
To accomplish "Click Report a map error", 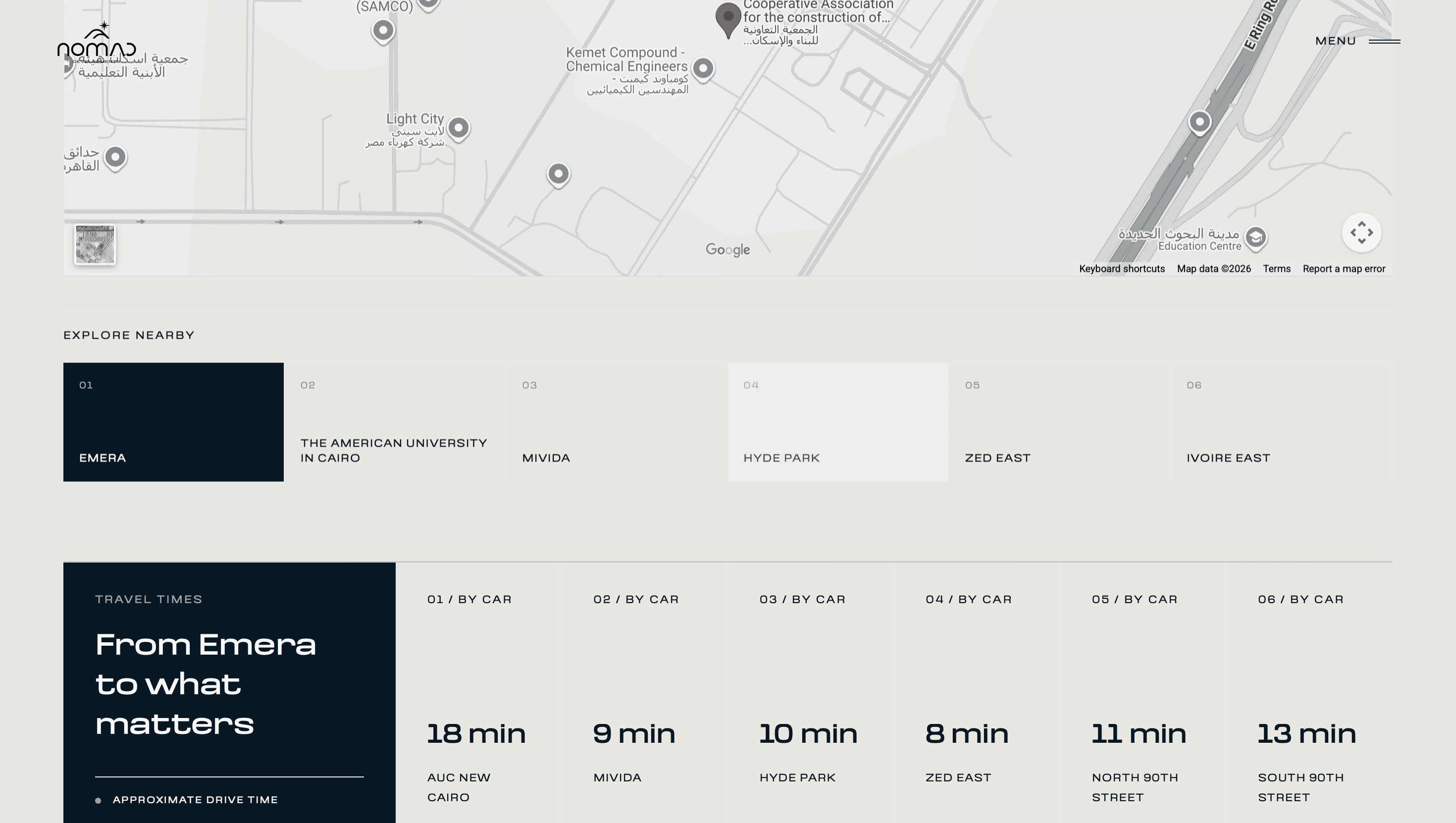I will [1344, 269].
